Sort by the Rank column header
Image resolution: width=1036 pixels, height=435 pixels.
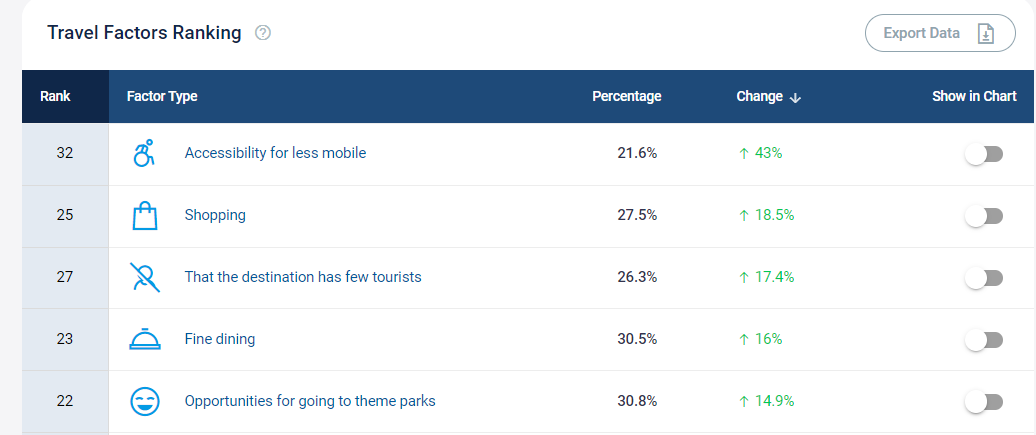[56, 97]
